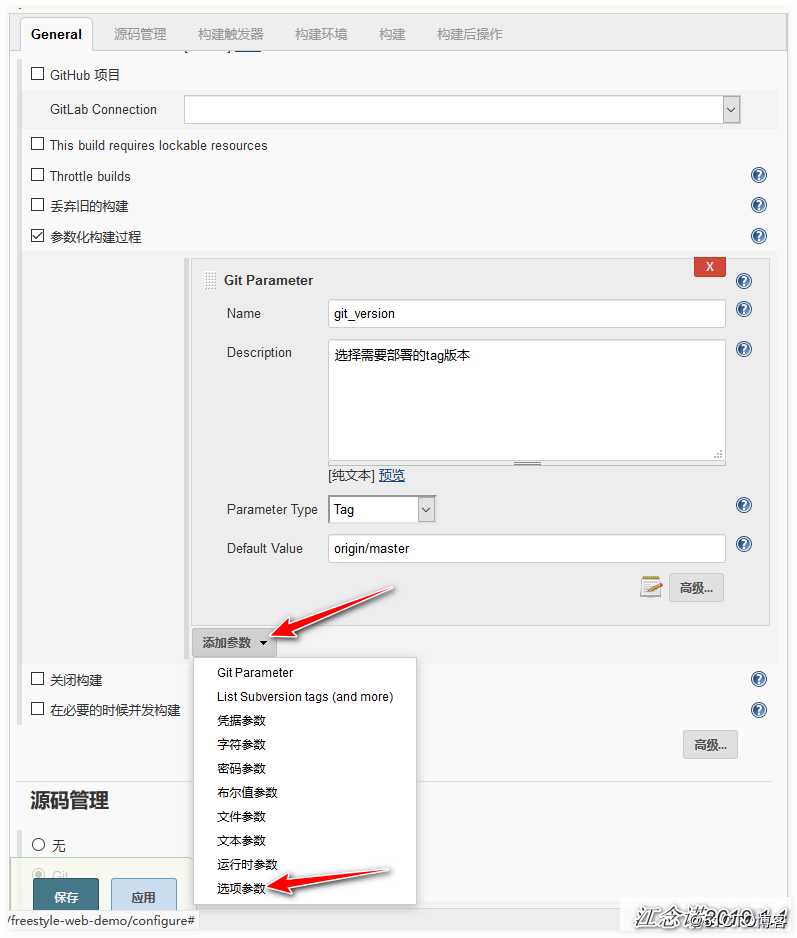Choose List Subversion tags menu item
The width and height of the screenshot is (797, 938).
(x=305, y=697)
